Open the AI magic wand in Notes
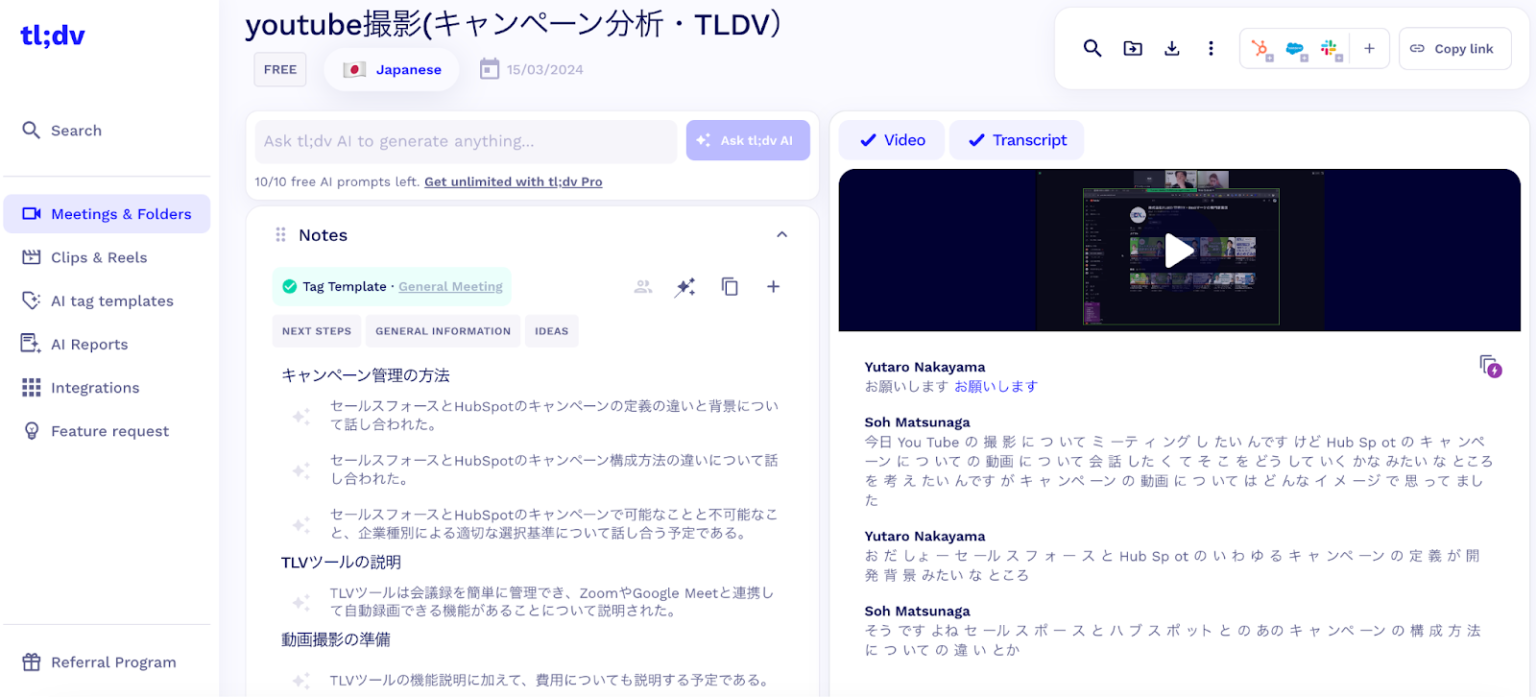 pos(685,286)
